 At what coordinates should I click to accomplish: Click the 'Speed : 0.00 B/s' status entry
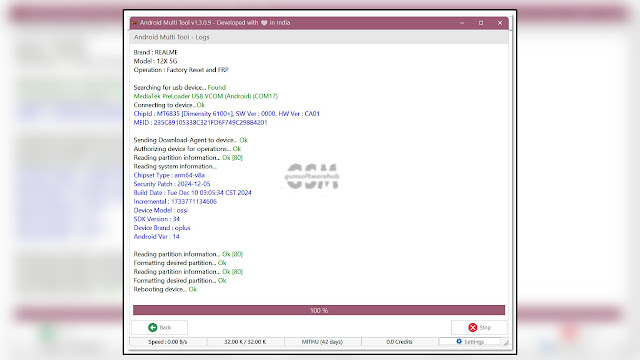(x=168, y=342)
